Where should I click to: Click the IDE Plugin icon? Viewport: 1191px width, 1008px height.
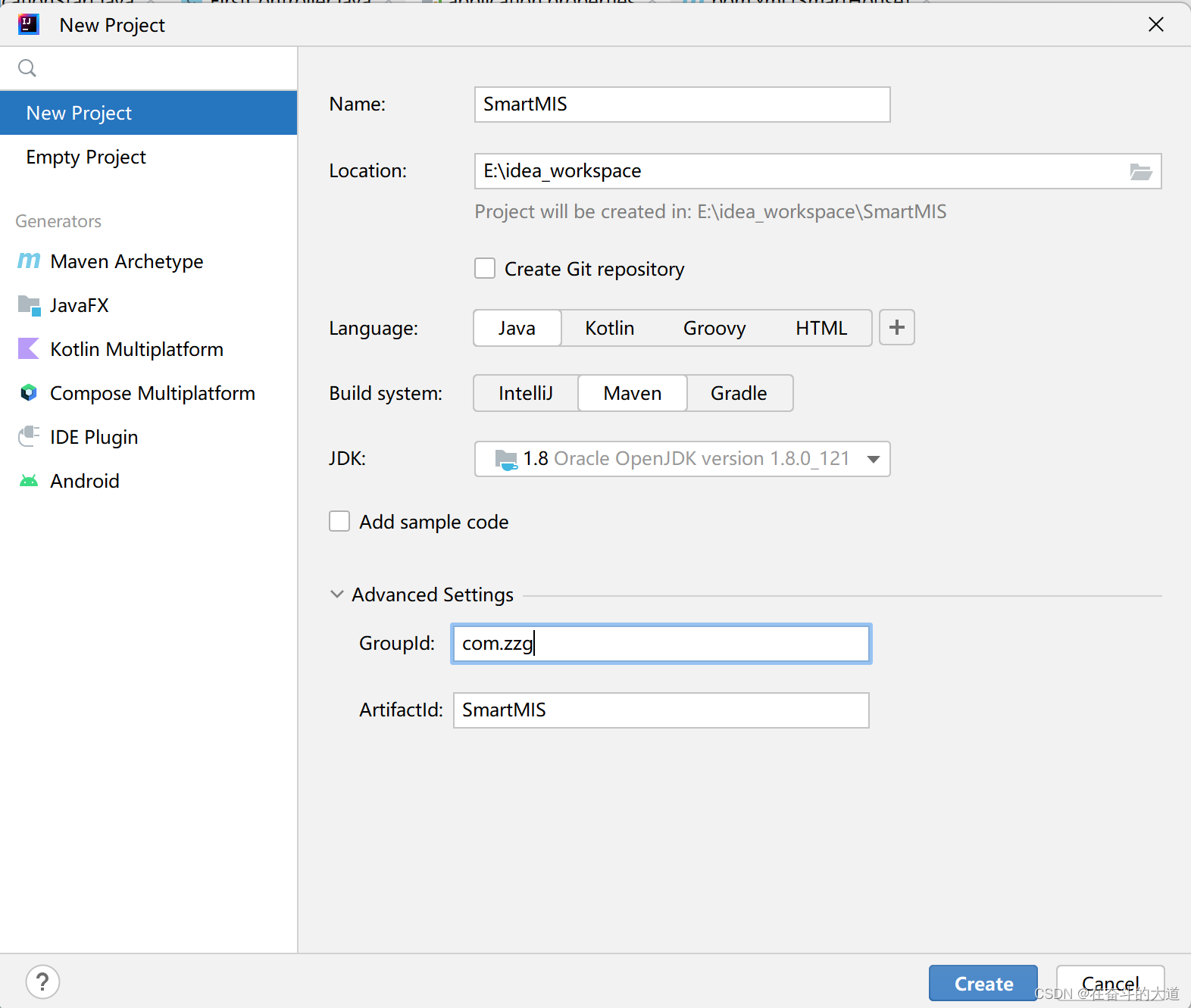29,436
